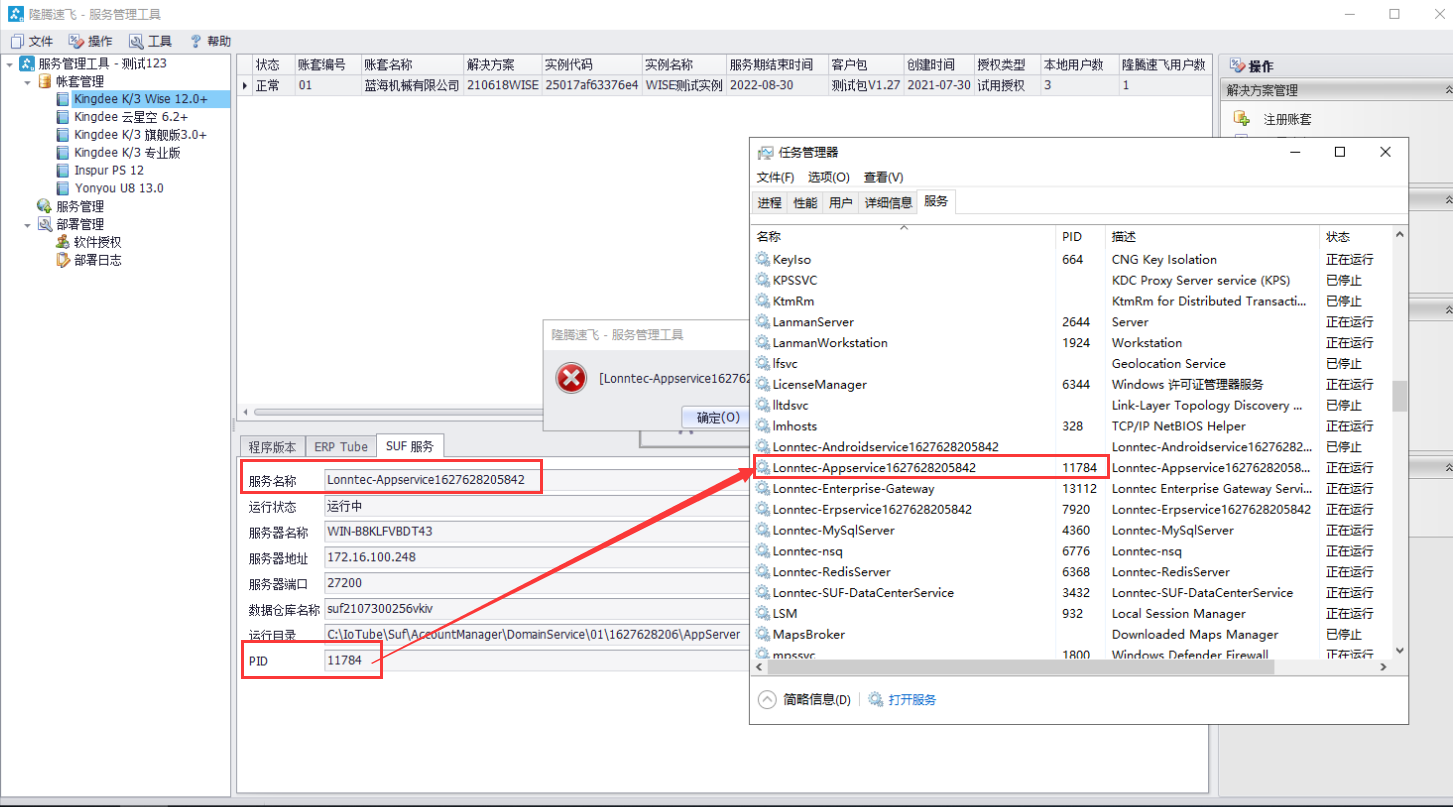Click the Task Manager horizontal scroll left arrow

pos(758,666)
